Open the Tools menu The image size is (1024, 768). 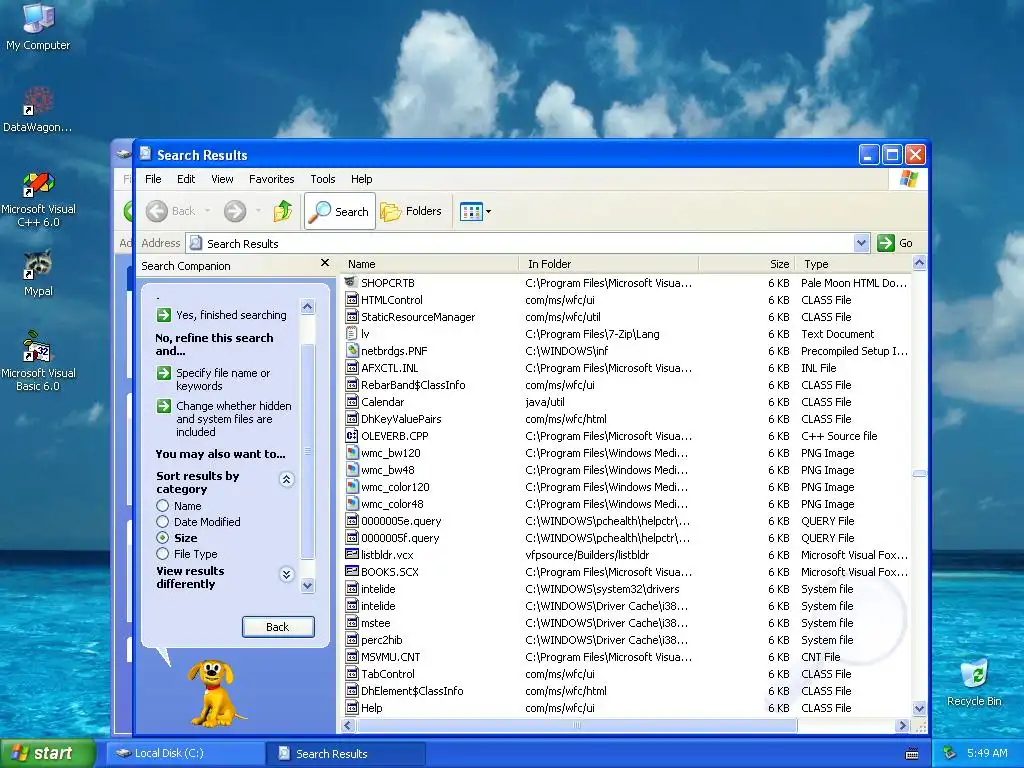323,179
